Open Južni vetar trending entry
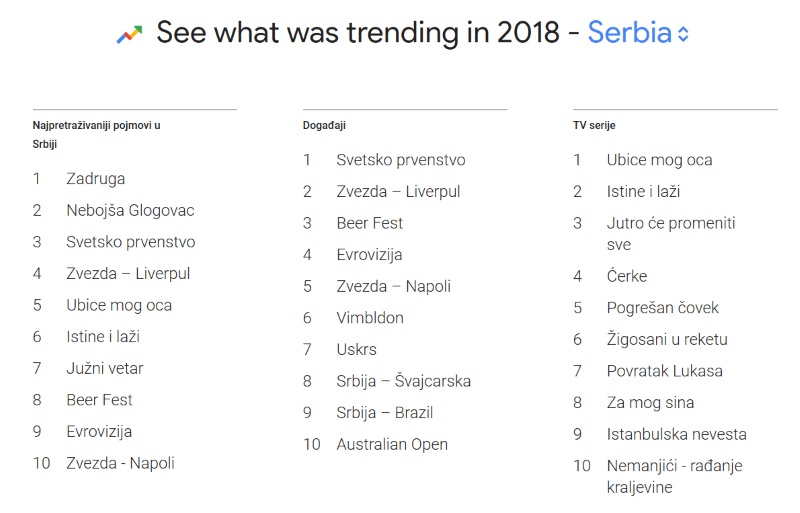 [105, 368]
